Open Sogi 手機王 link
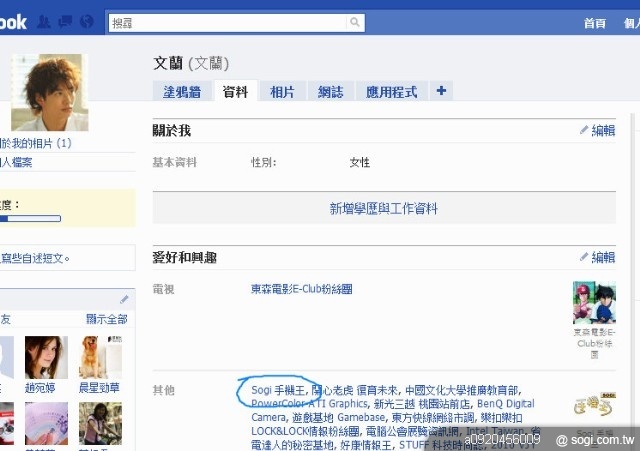 point(278,390)
